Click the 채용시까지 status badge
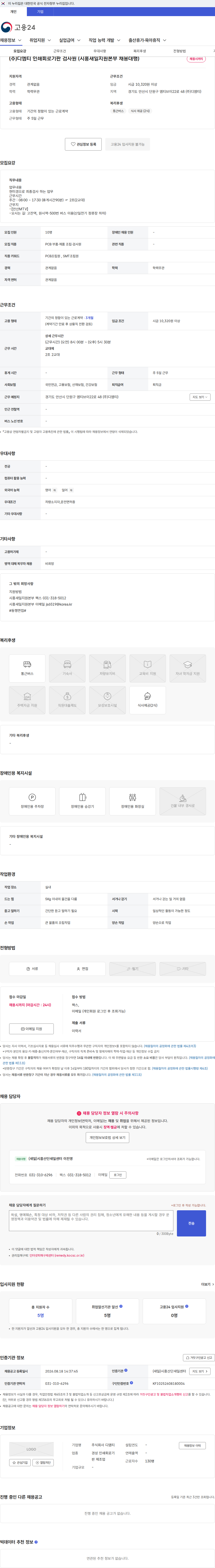This screenshot has width=215, height=1568. (196, 59)
